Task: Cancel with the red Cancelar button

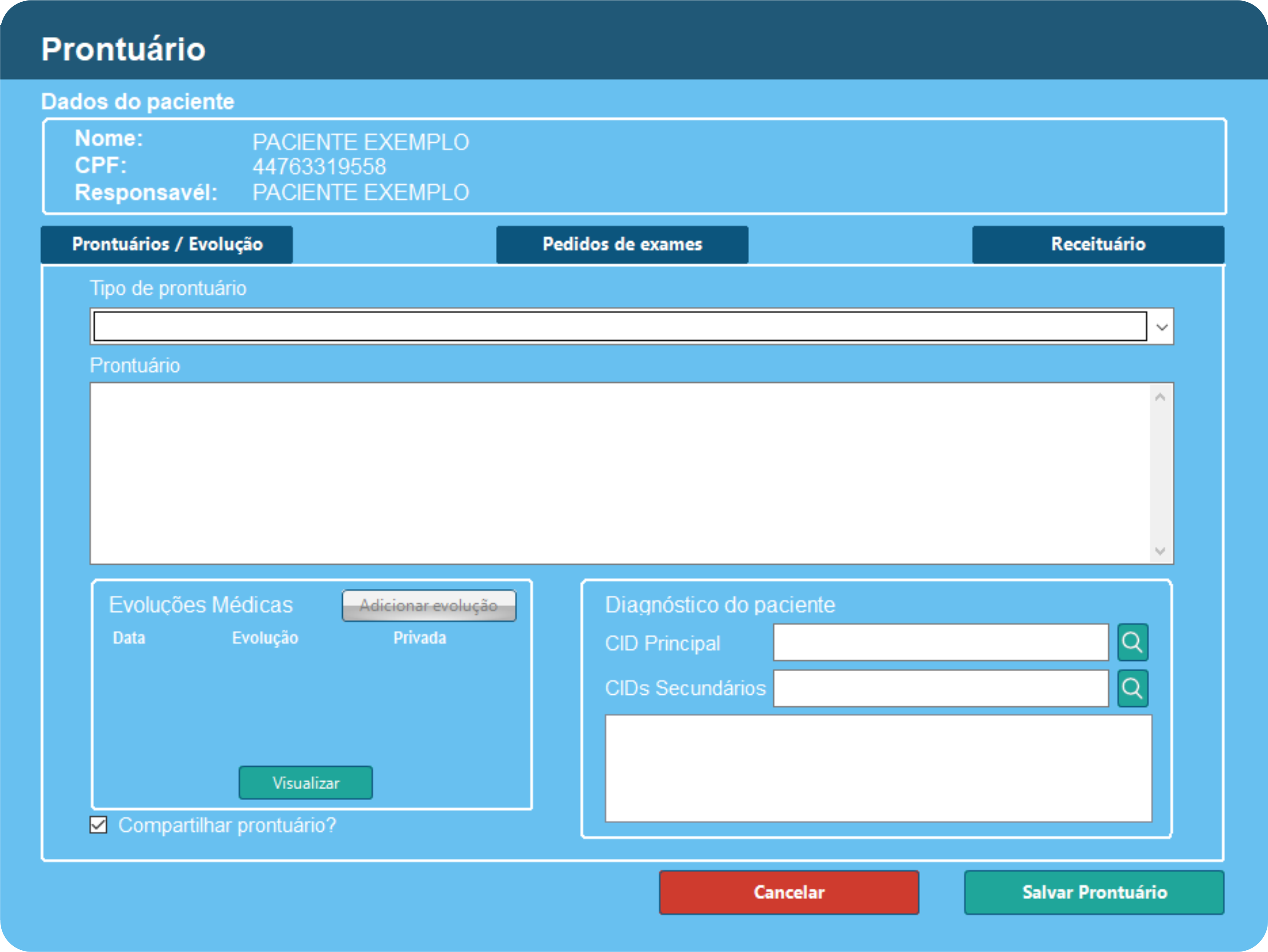Action: [x=789, y=893]
